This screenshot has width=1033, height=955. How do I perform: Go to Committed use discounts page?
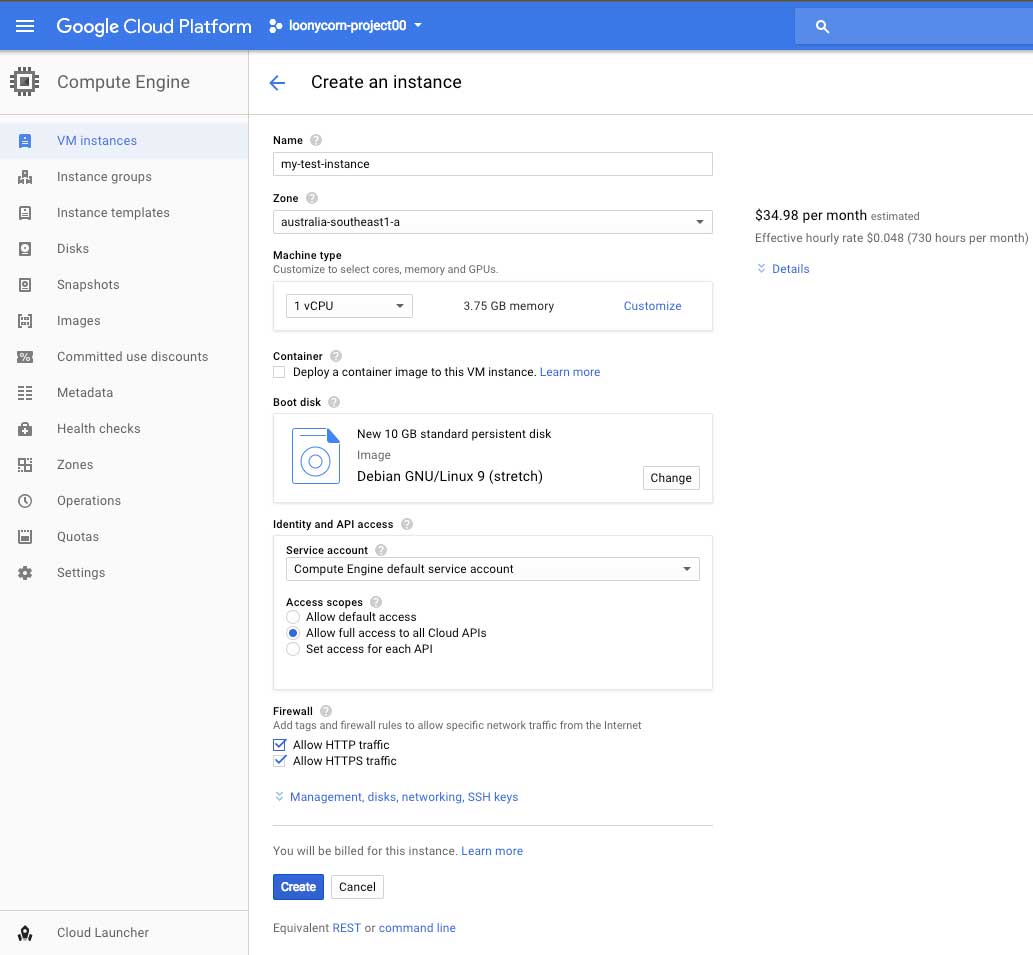(132, 357)
